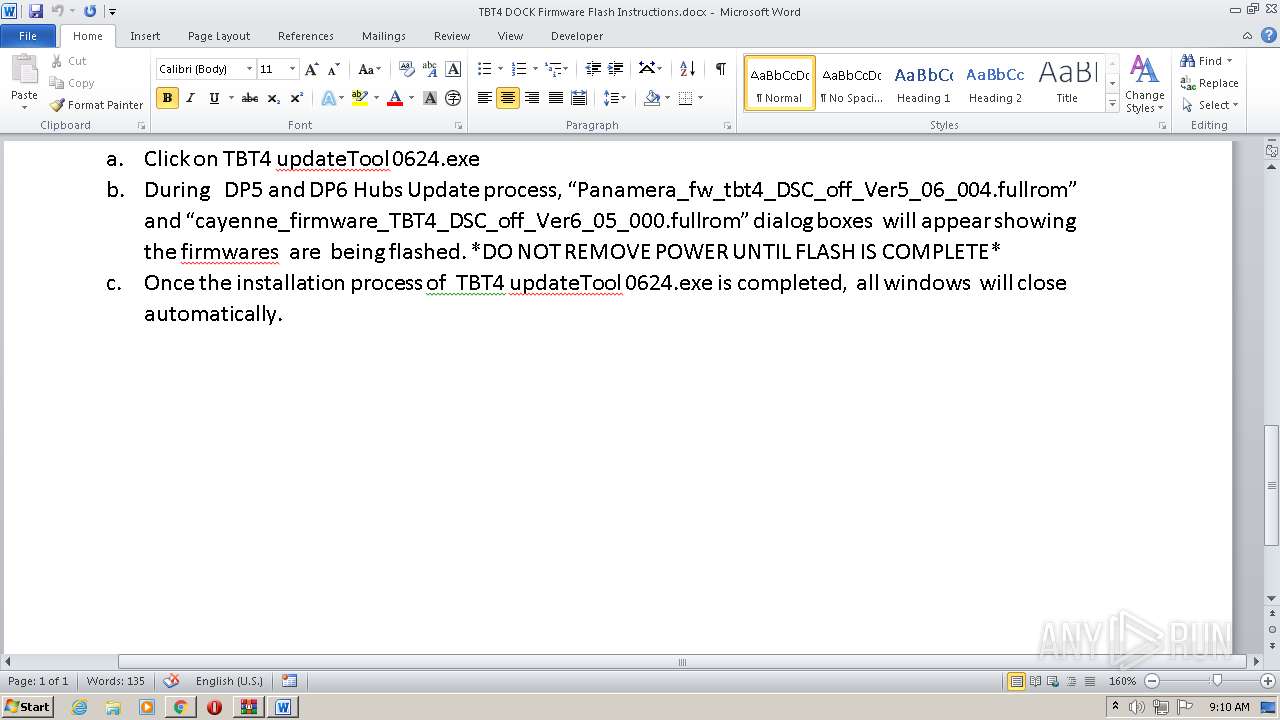Open the Developer tab
Image resolution: width=1280 pixels, height=720 pixels.
[x=577, y=36]
